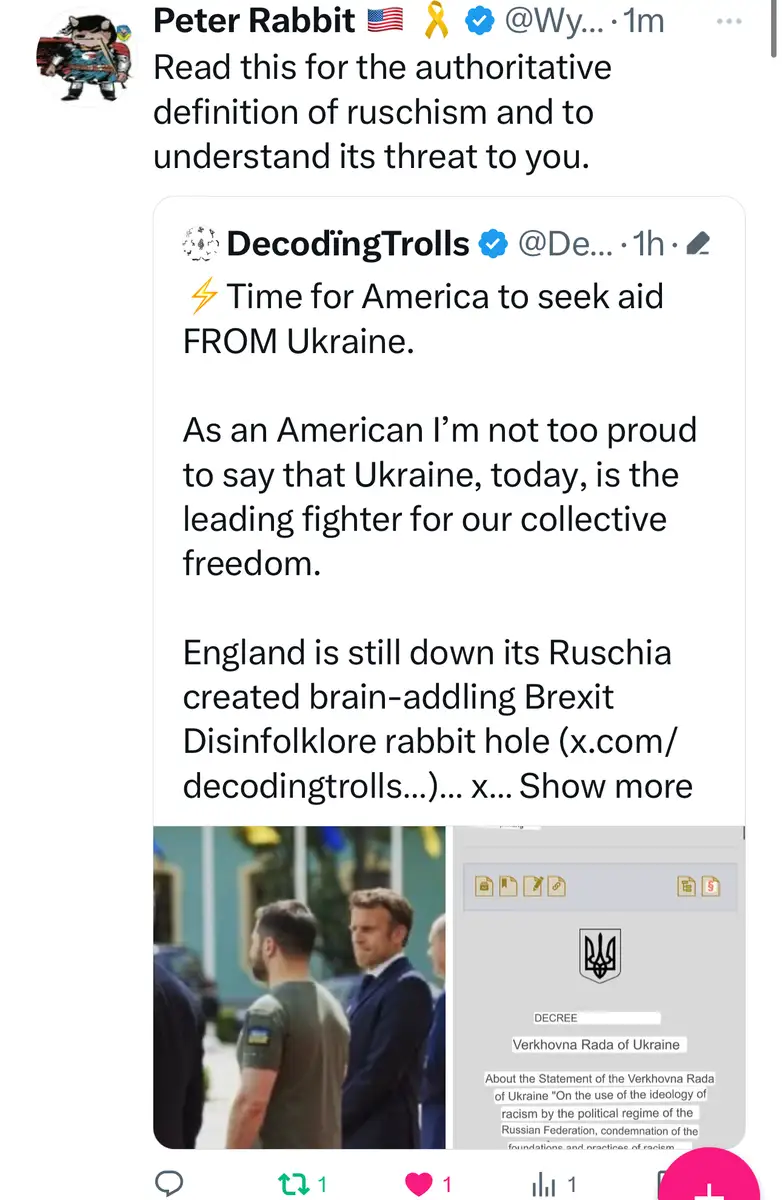782x1200 pixels.
Task: Tap the 1m timestamp on the post
Action: click(643, 21)
